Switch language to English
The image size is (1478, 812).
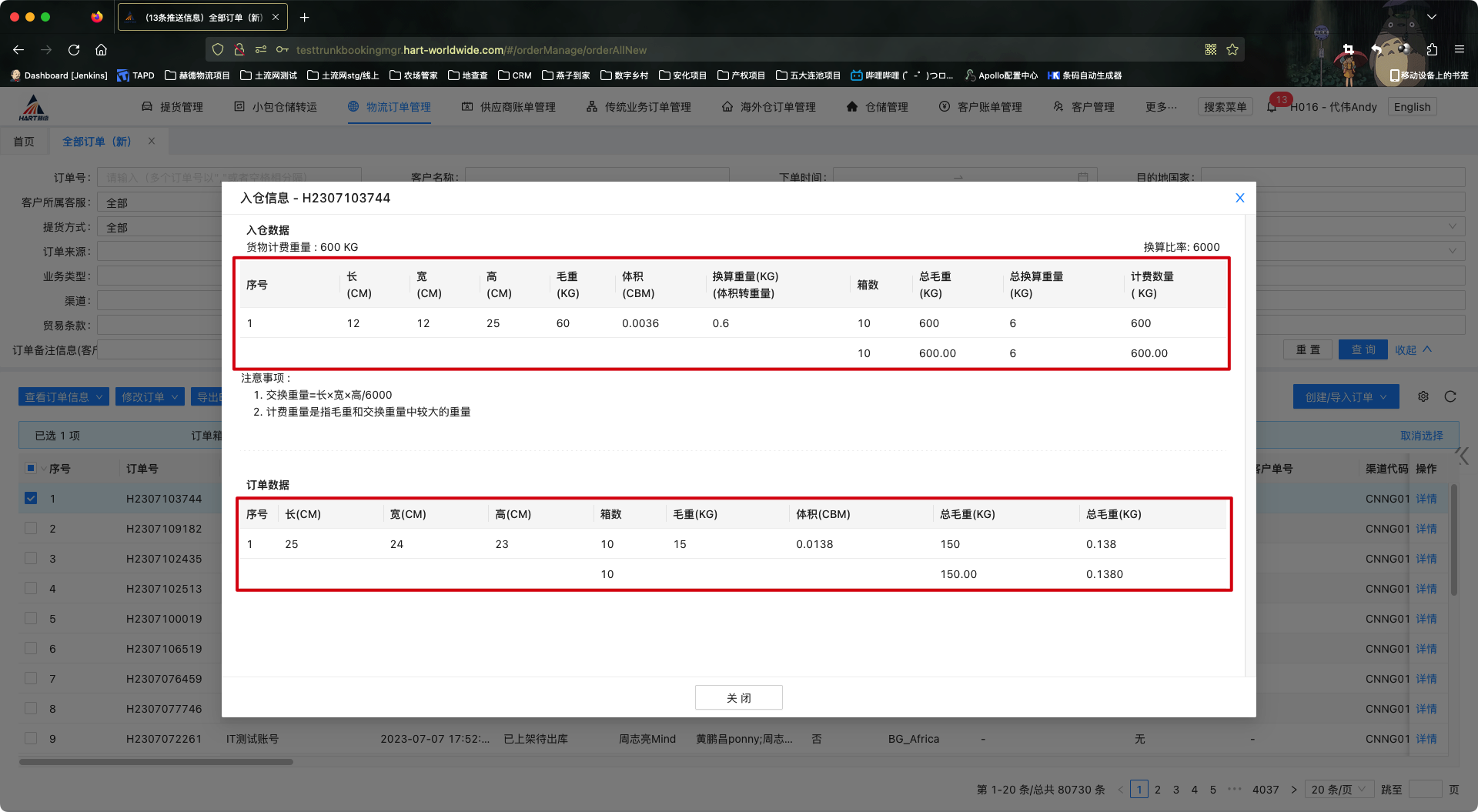click(x=1412, y=107)
